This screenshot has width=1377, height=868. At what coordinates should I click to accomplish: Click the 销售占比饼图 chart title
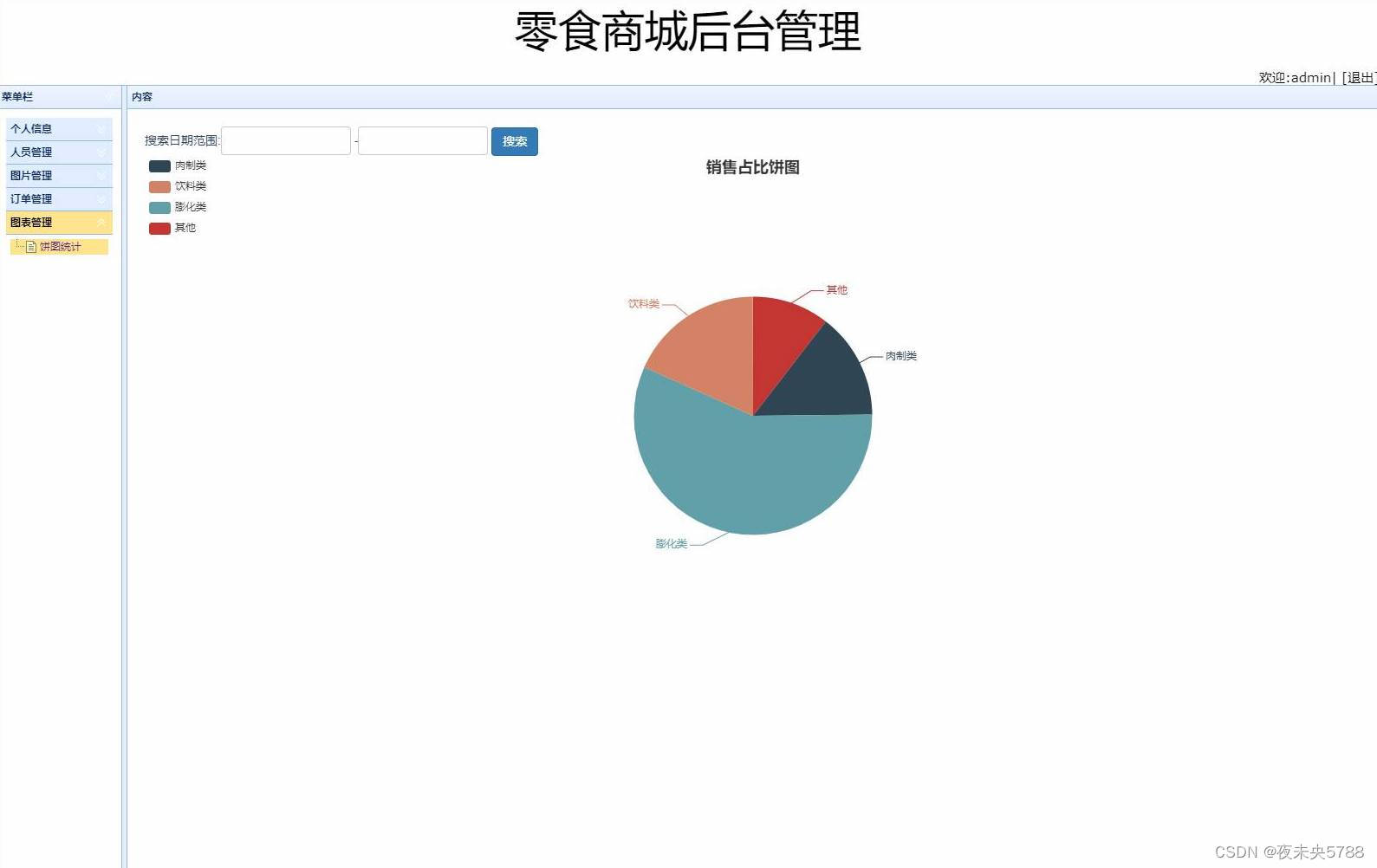pos(752,167)
